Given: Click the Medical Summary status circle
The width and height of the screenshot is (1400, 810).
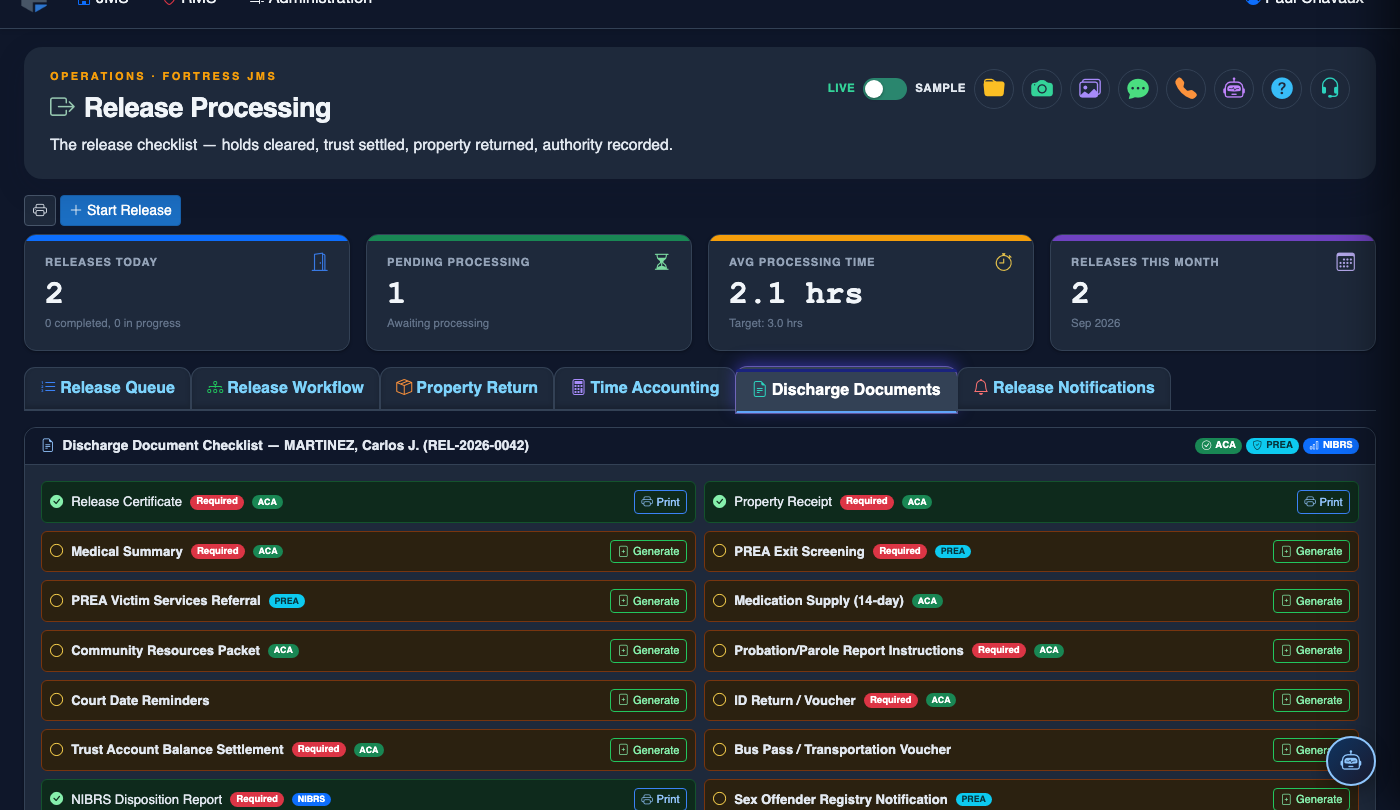Looking at the screenshot, I should point(57,551).
